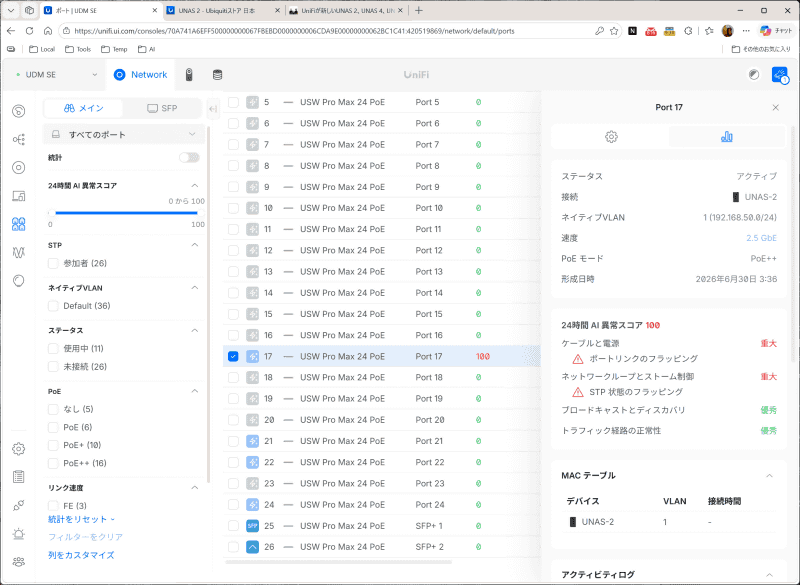The height and width of the screenshot is (585, 800).
Task: Open the Settings gear in left sidebar
Action: 19,449
